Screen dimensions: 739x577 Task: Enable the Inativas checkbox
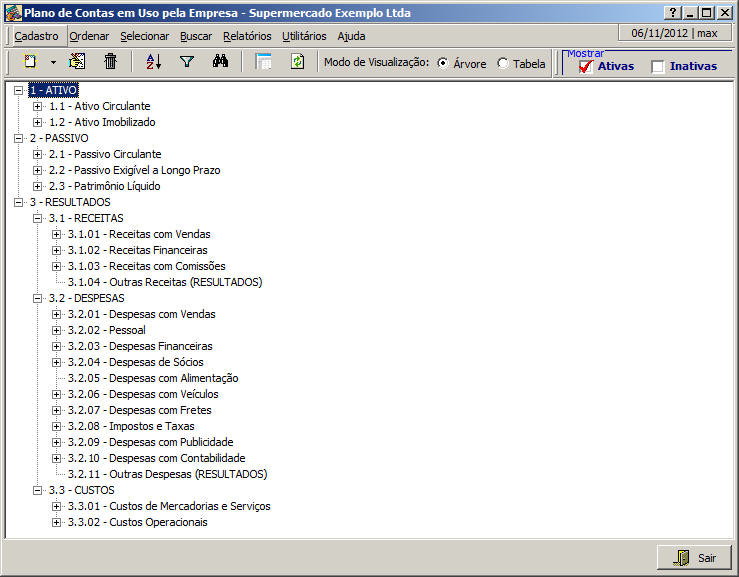658,67
